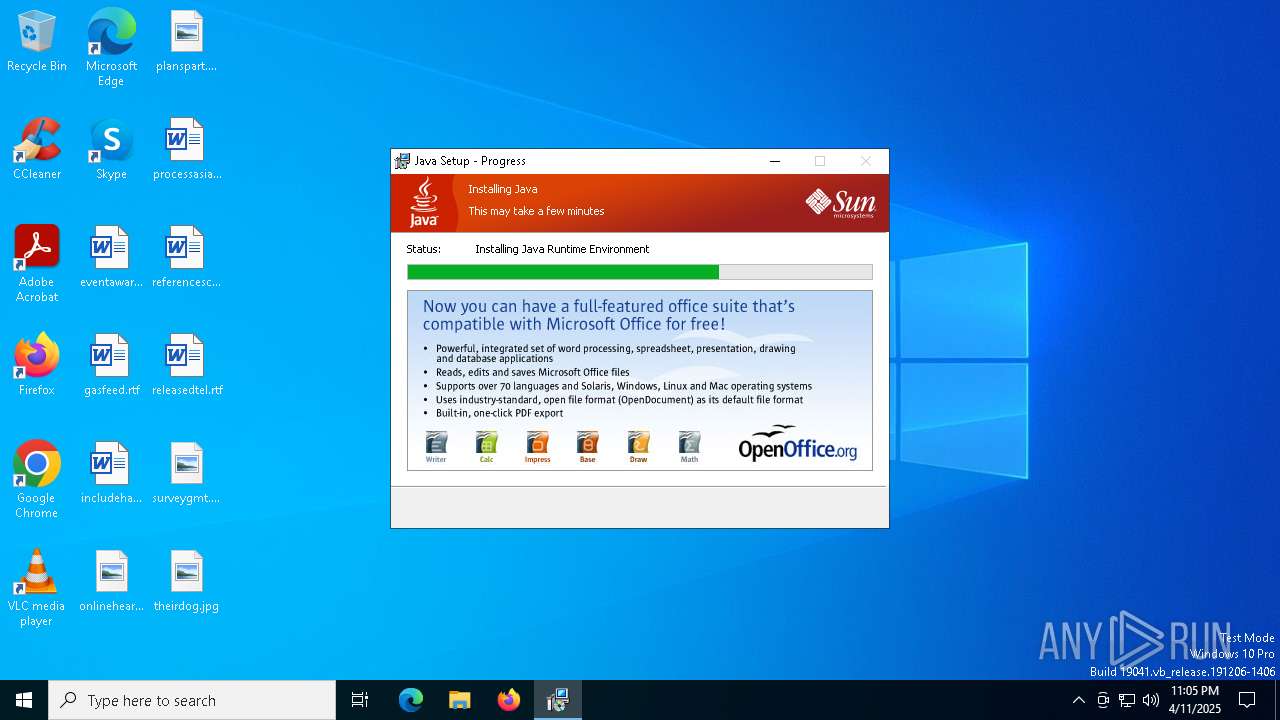
Task: Click the installation progress bar
Action: click(640, 272)
